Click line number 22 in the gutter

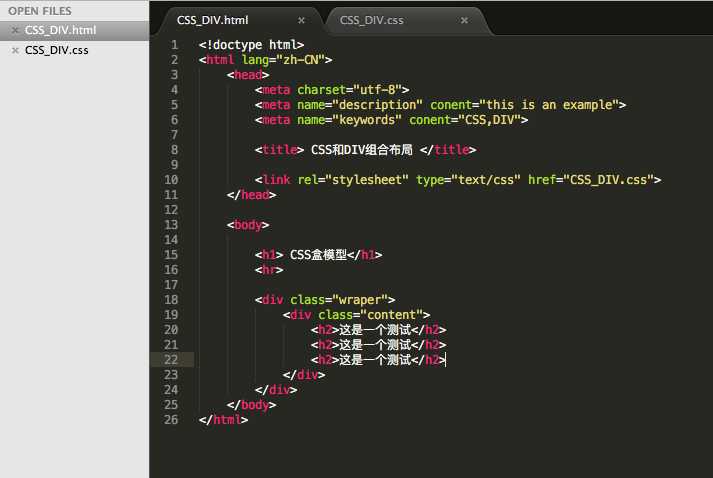171,360
